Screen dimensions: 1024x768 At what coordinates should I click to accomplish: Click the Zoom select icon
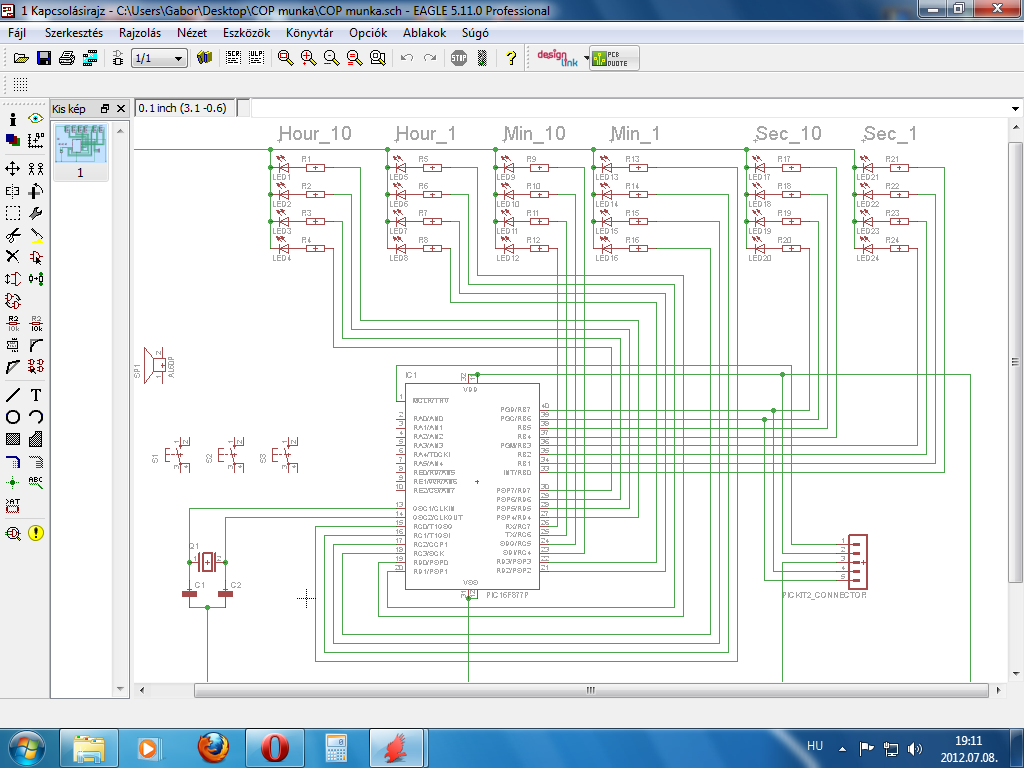(377, 58)
